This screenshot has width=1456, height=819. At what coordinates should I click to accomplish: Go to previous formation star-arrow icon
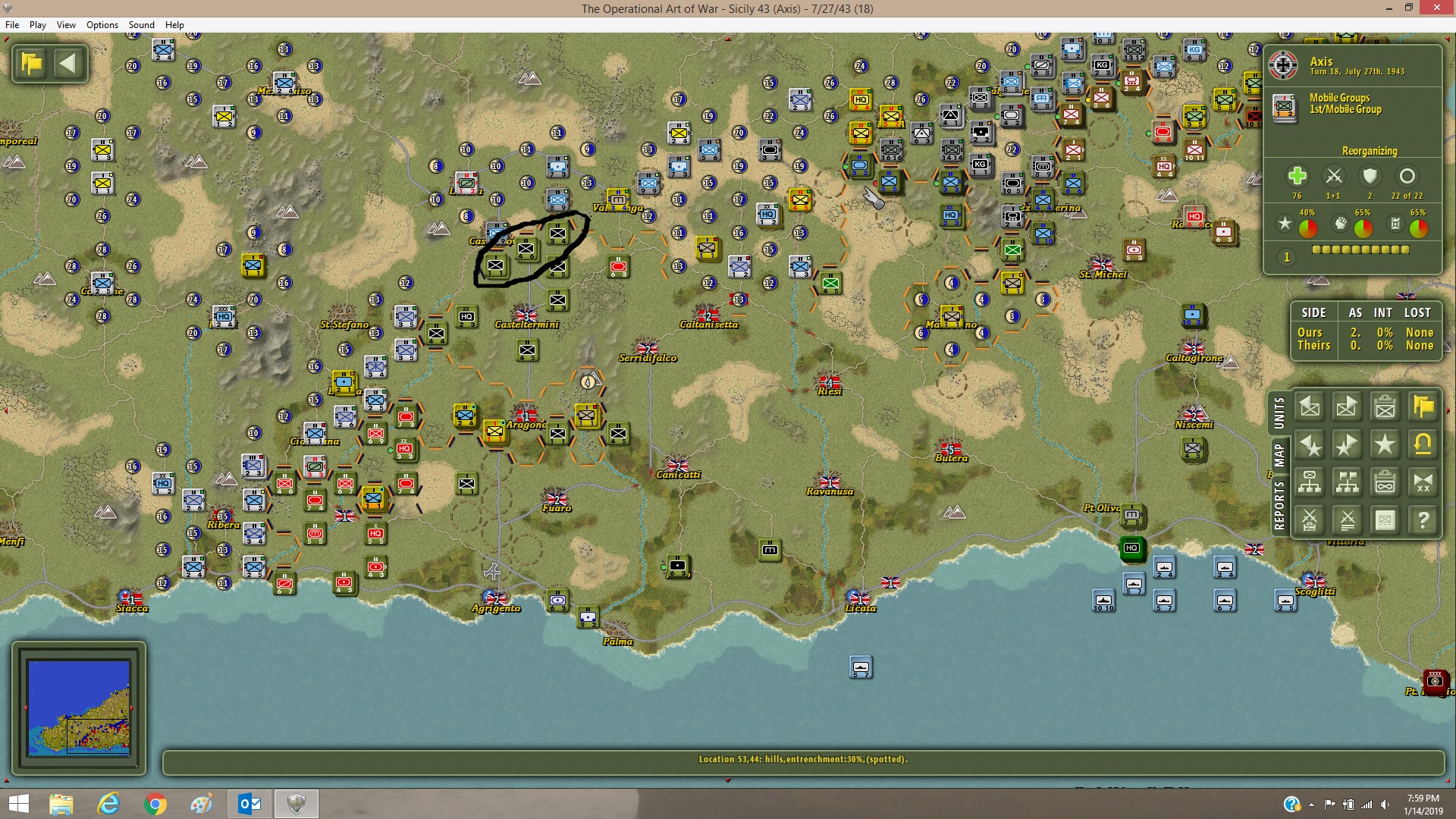[x=1310, y=444]
